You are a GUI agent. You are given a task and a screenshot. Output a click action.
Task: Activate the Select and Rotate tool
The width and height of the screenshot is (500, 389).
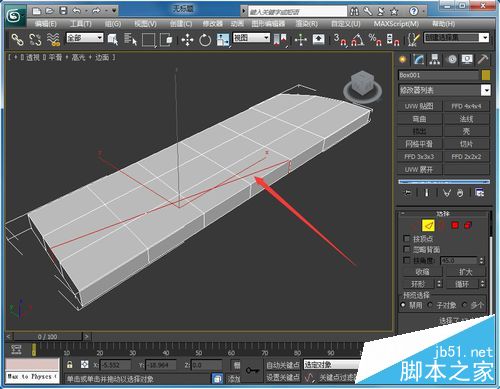(x=205, y=40)
